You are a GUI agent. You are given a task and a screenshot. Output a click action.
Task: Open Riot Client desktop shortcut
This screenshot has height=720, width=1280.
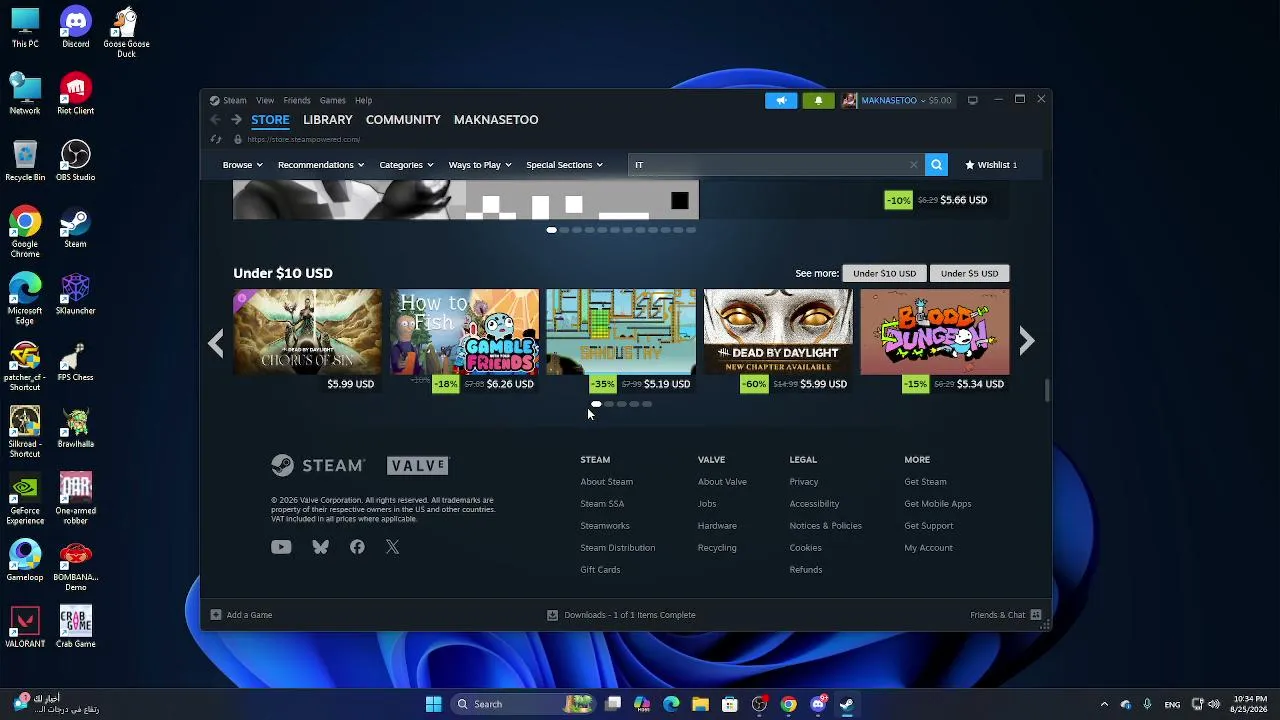[x=75, y=95]
